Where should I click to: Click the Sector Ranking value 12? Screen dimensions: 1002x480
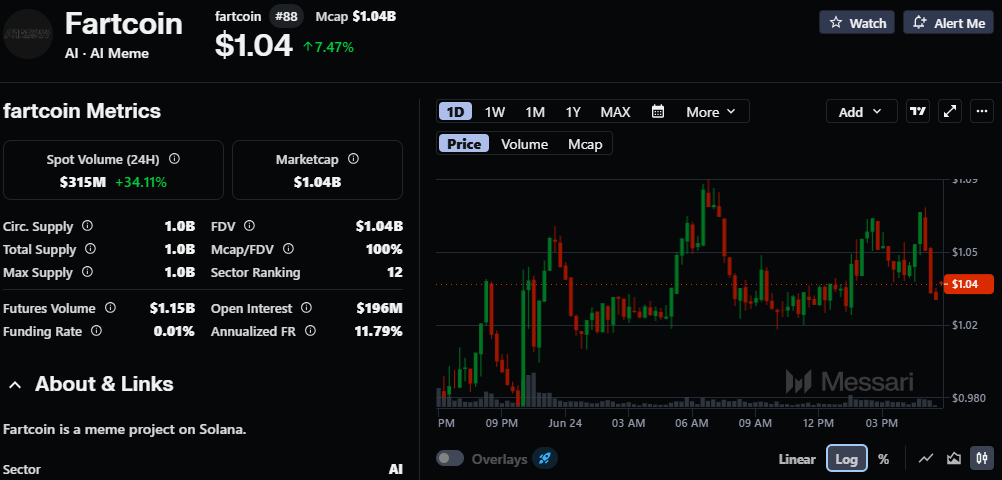click(395, 272)
